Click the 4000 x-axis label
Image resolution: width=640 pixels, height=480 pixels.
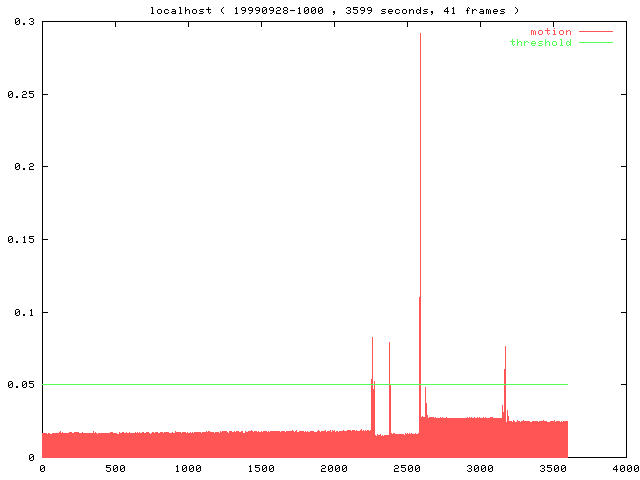[x=626, y=468]
